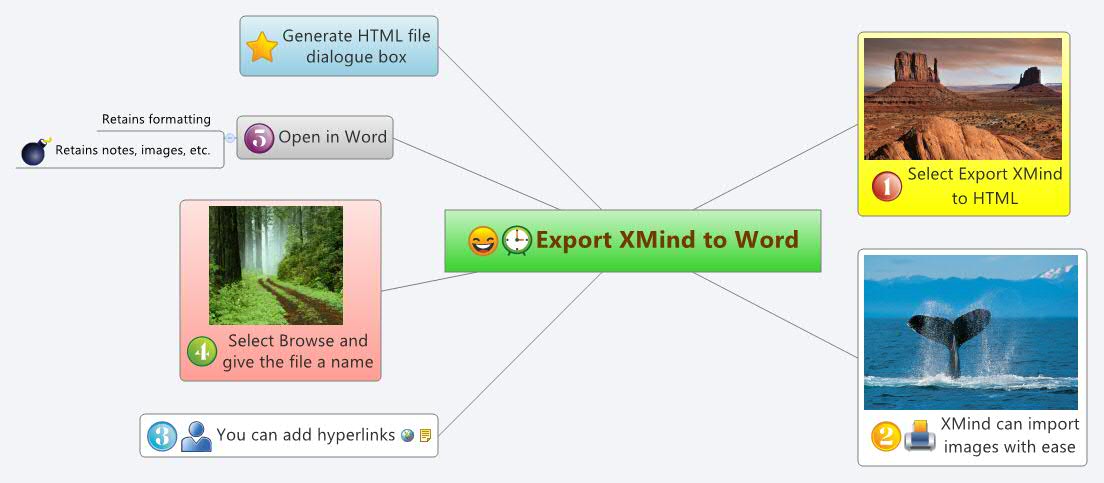
Task: Click the bomb marker icon
Action: click(x=35, y=151)
